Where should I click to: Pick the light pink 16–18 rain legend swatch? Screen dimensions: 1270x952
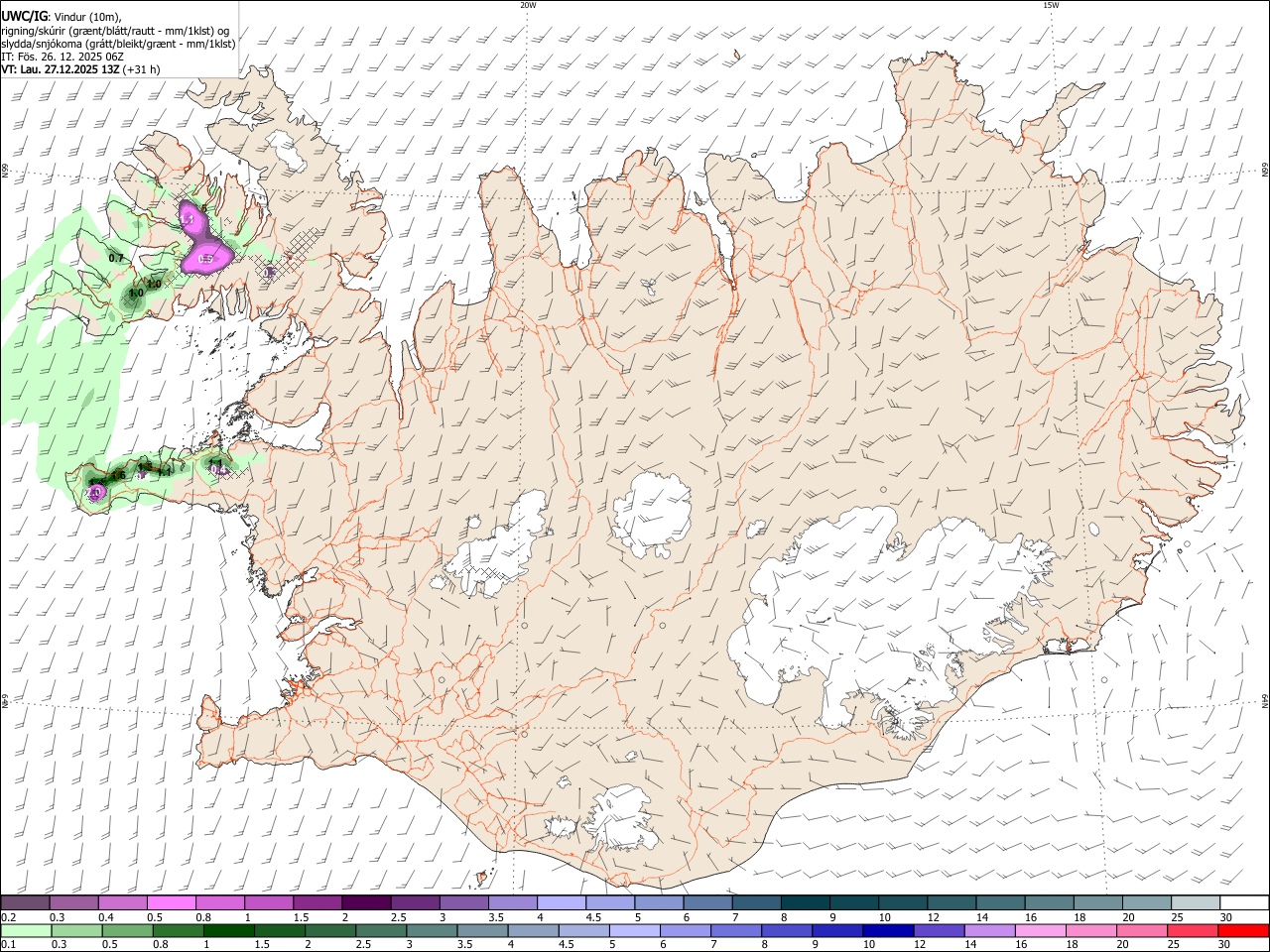(1041, 930)
